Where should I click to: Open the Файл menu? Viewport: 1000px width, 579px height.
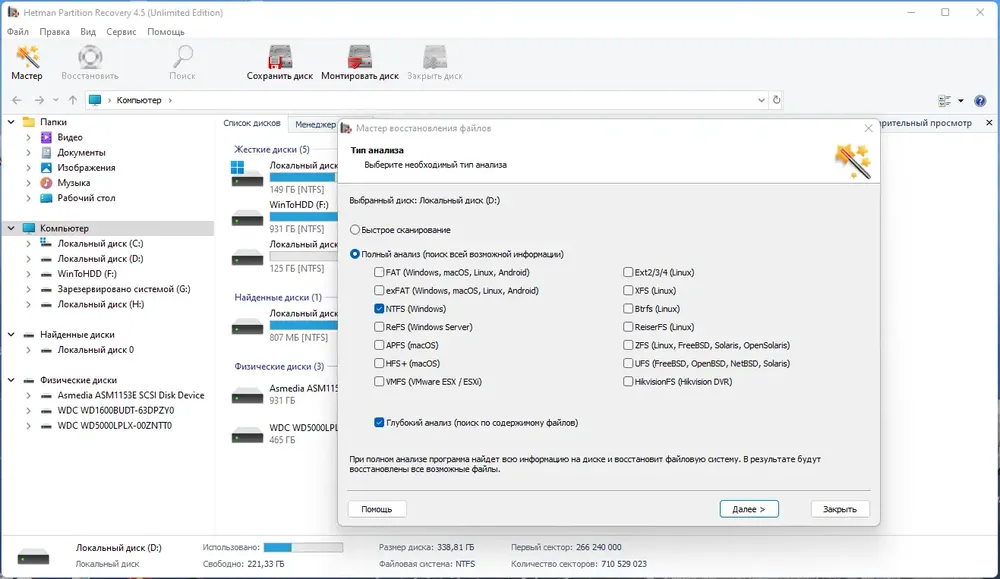click(18, 32)
